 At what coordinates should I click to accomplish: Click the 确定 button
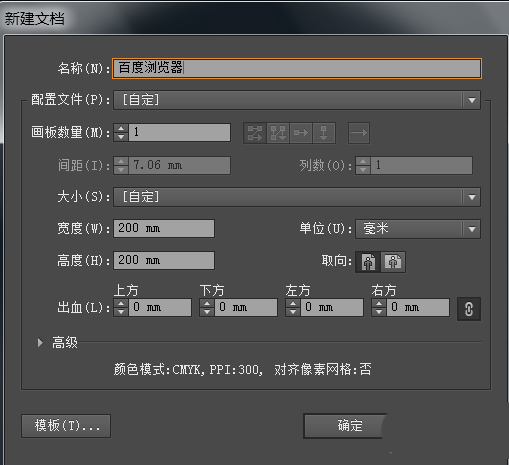tap(345, 426)
